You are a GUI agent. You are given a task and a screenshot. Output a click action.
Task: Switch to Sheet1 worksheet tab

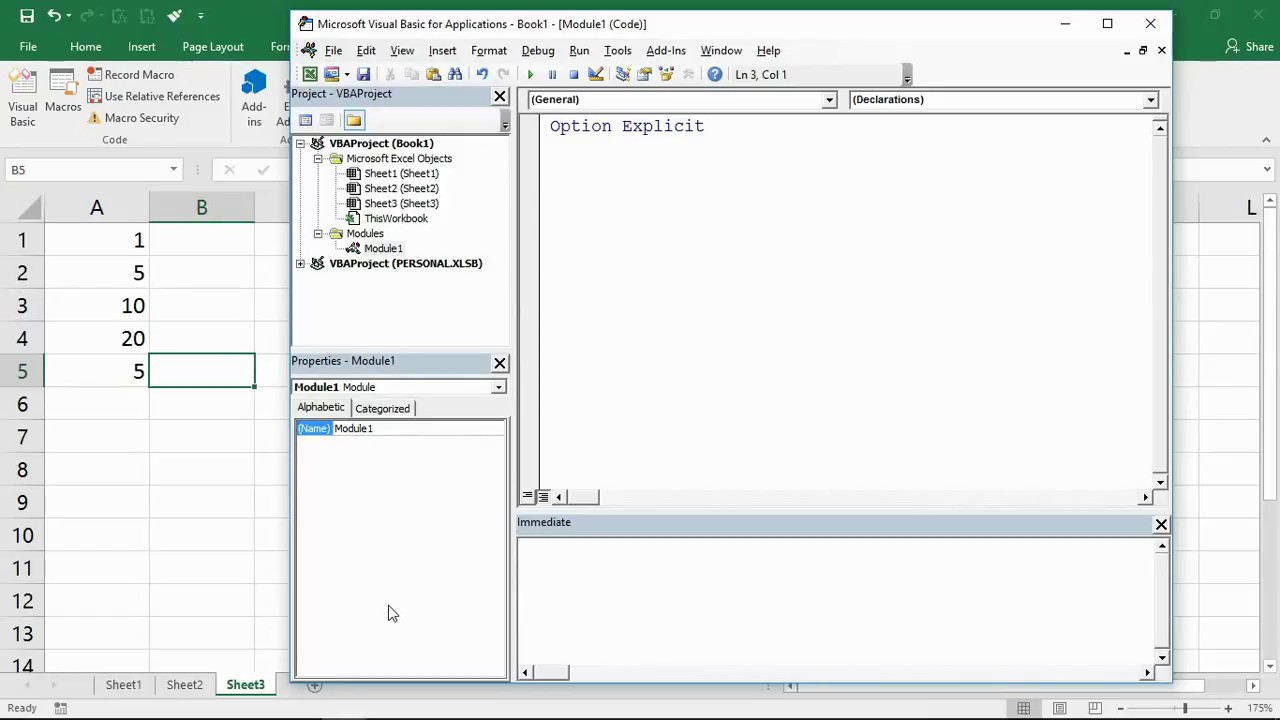[124, 685]
